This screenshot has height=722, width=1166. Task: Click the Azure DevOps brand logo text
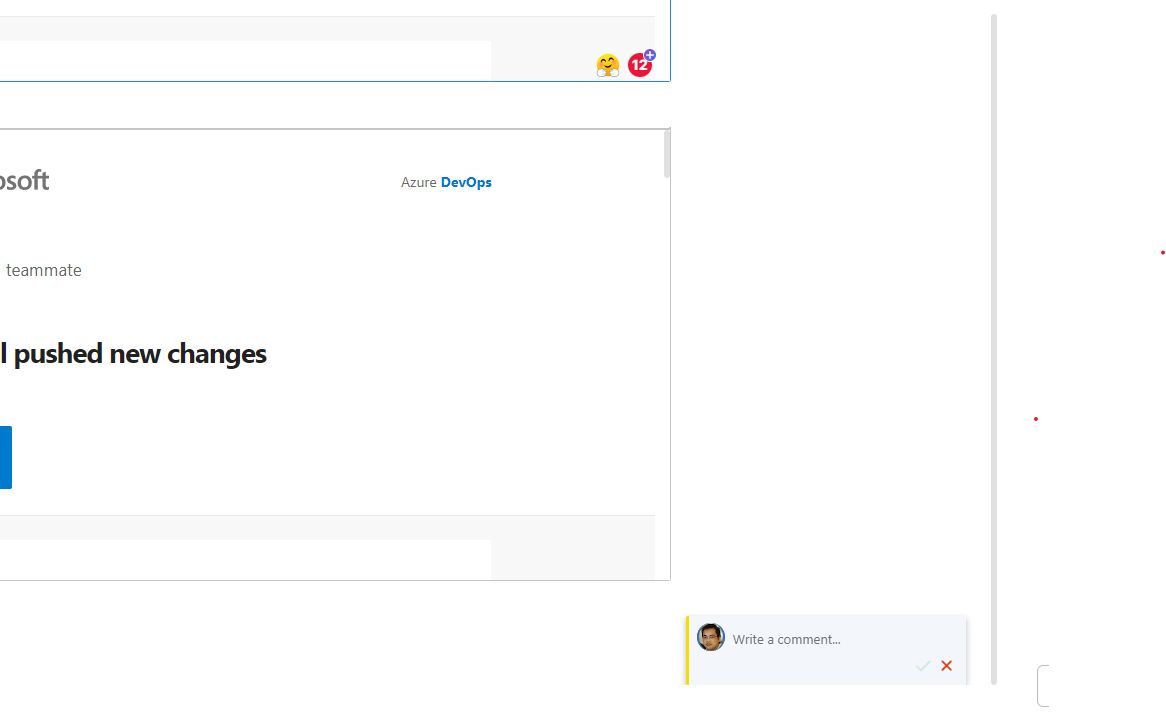[446, 182]
